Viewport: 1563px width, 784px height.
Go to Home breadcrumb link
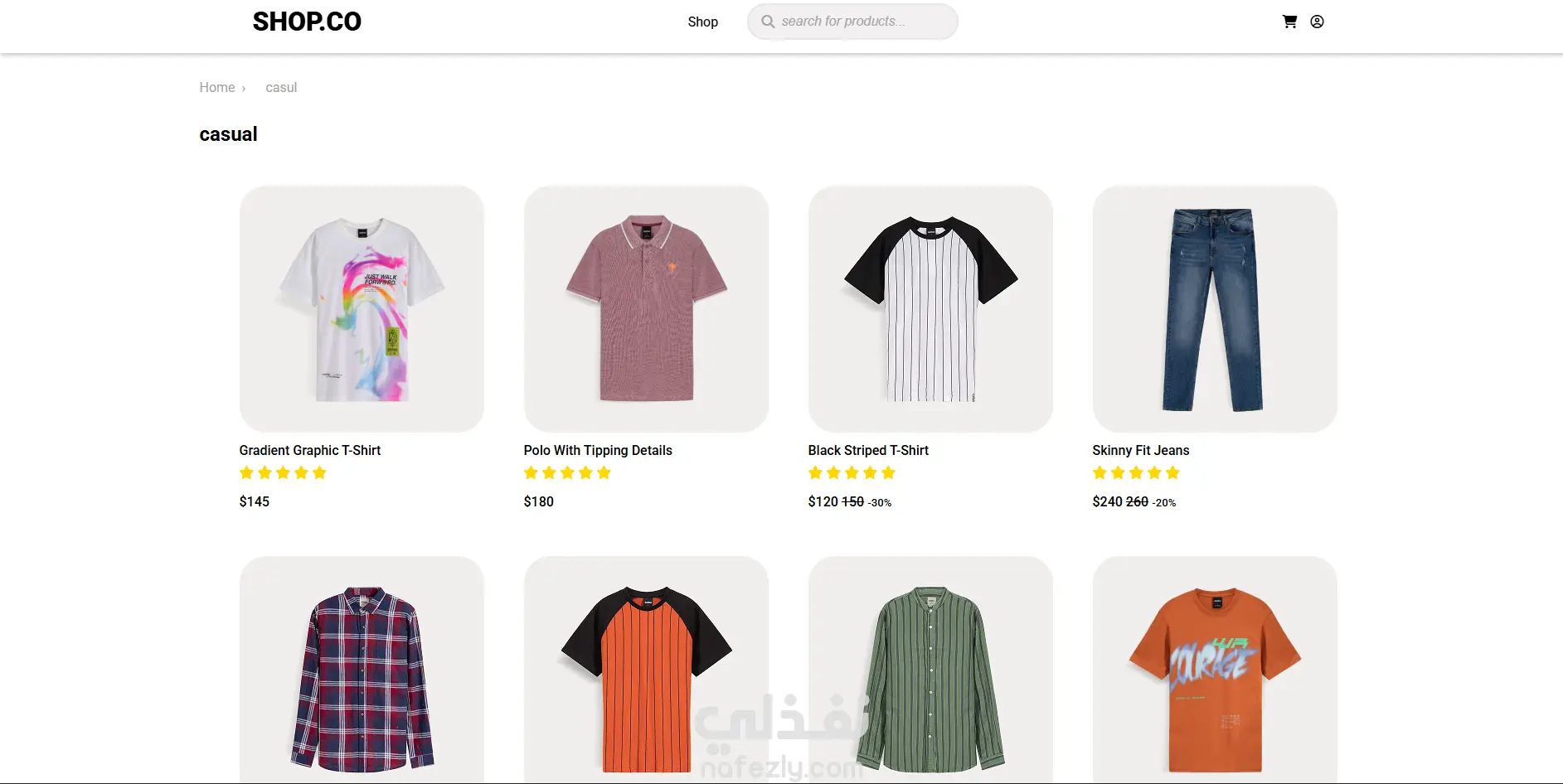pyautogui.click(x=217, y=87)
